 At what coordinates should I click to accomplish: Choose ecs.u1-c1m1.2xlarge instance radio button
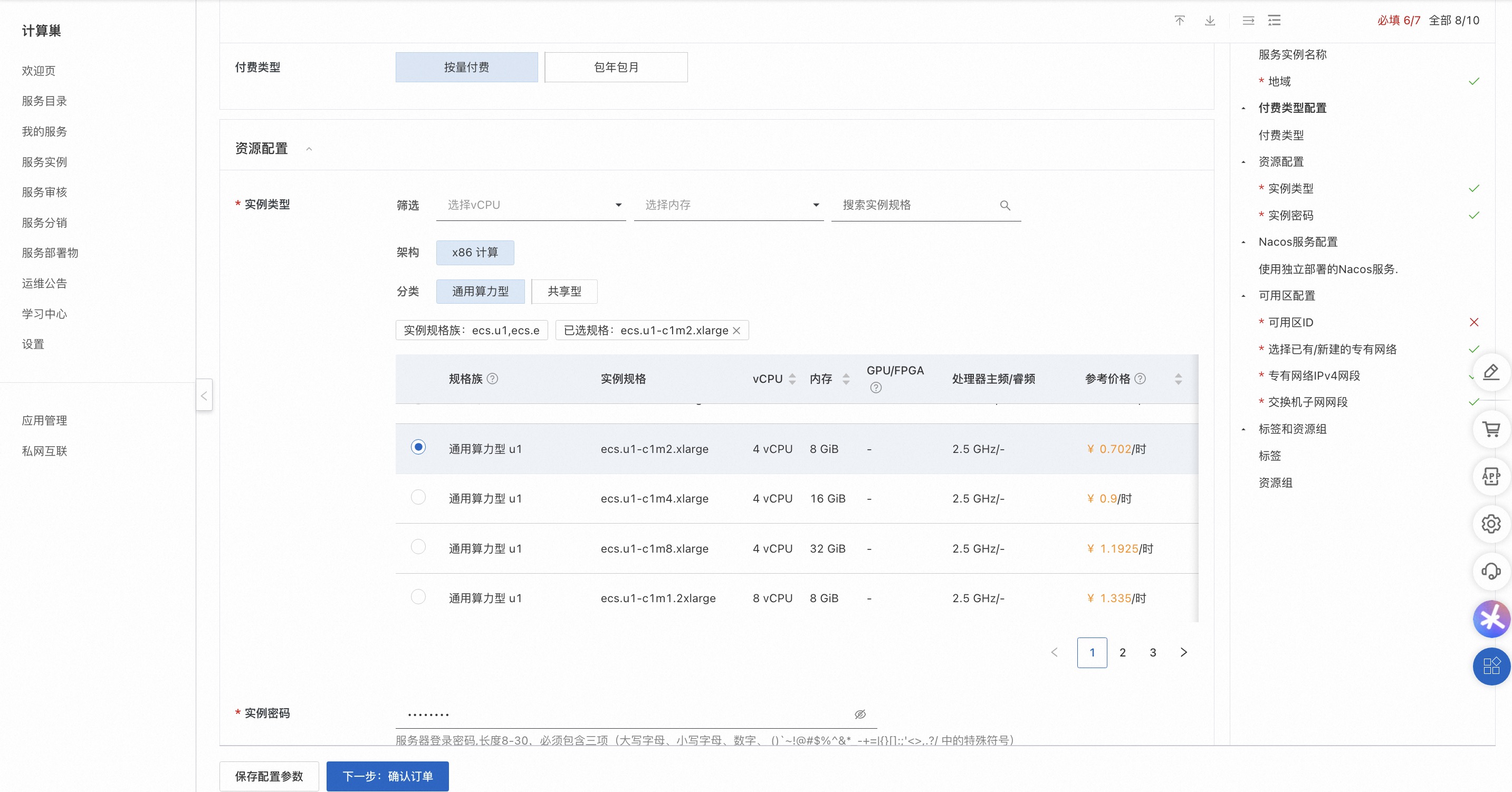tap(418, 597)
